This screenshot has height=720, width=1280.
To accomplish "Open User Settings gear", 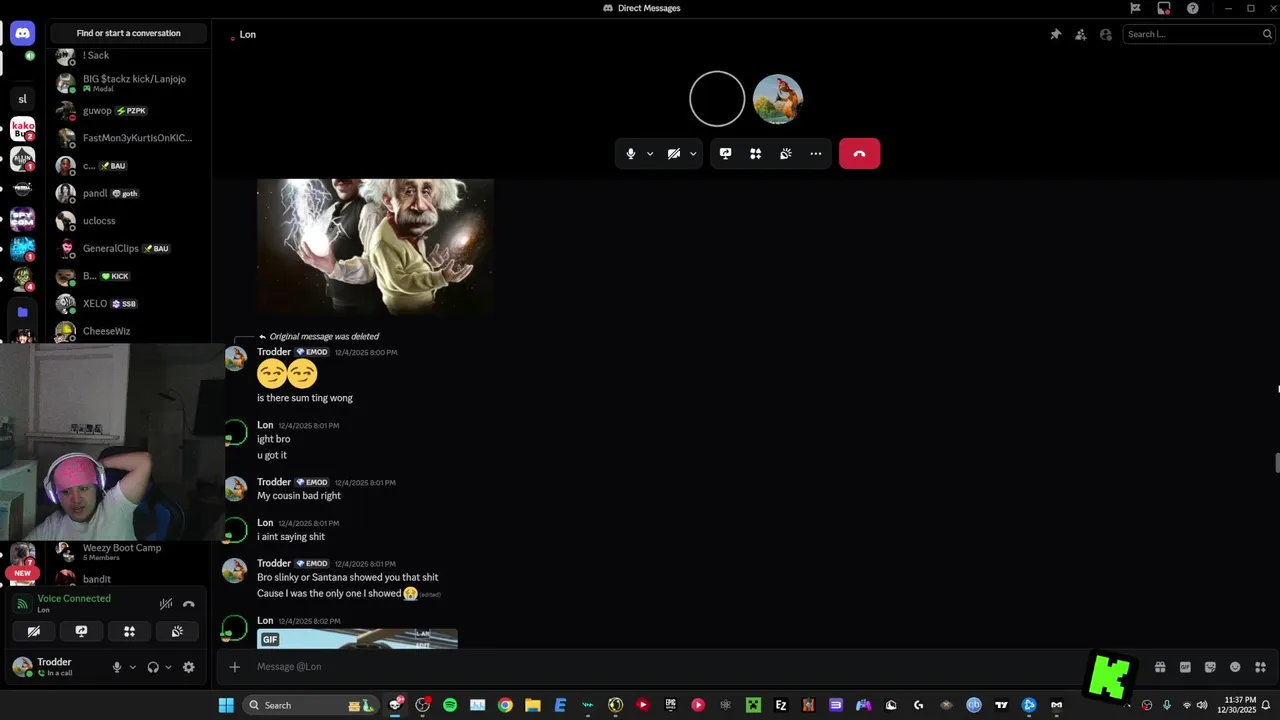I will coord(189,667).
